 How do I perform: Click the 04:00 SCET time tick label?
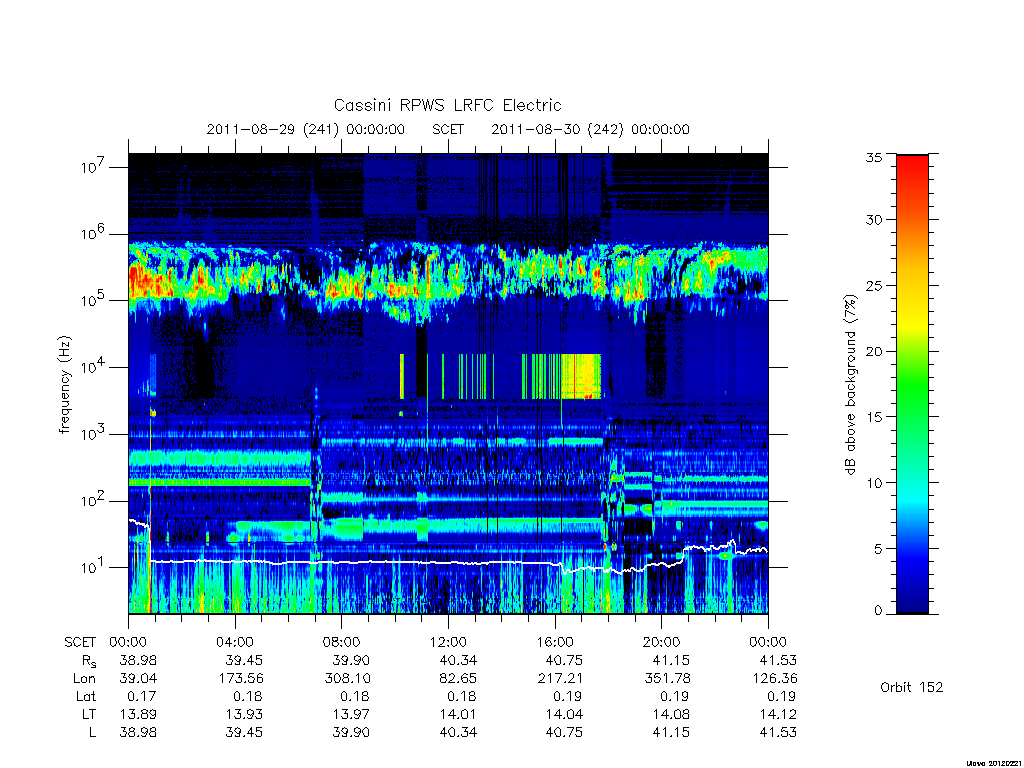click(x=235, y=642)
